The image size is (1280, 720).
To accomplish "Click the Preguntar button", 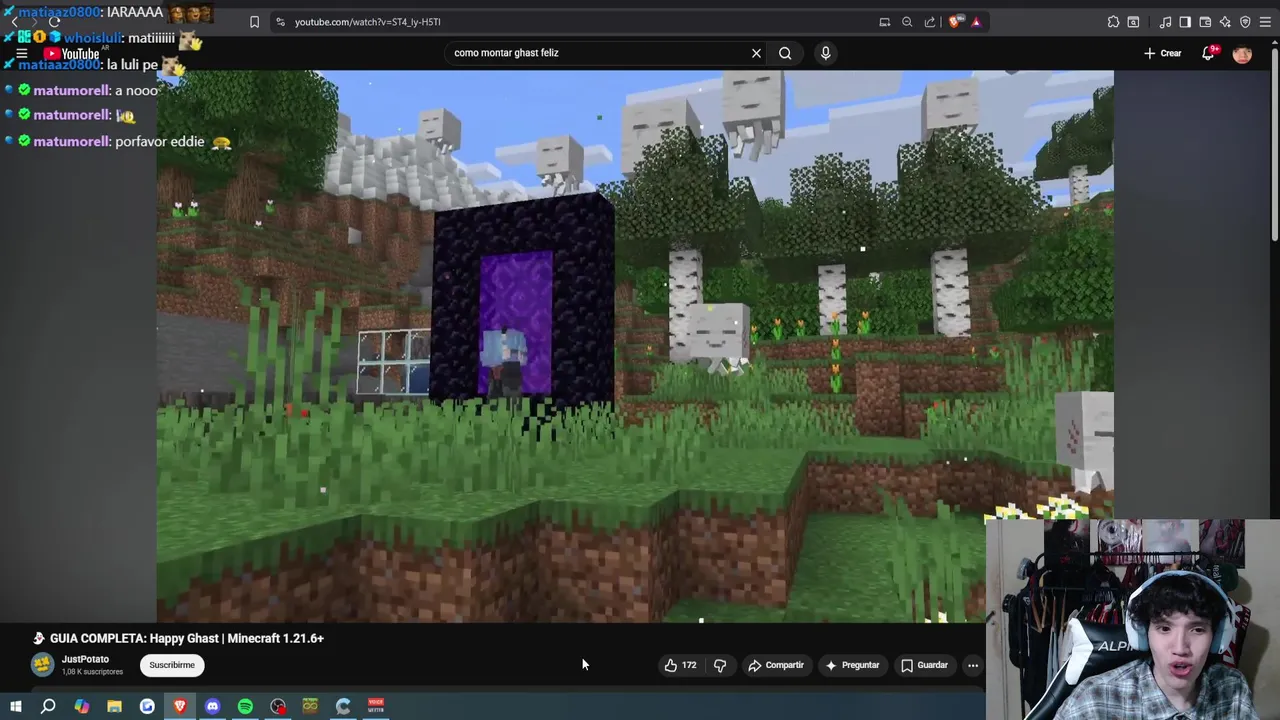I will pos(852,665).
